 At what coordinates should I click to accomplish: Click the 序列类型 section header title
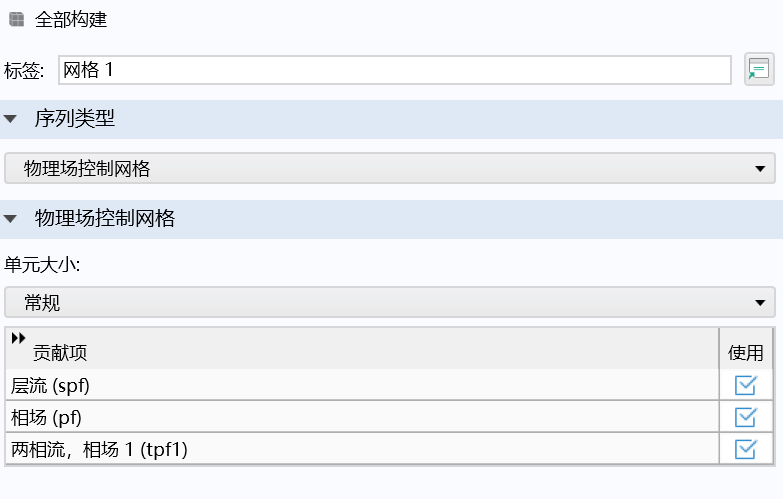tap(75, 119)
